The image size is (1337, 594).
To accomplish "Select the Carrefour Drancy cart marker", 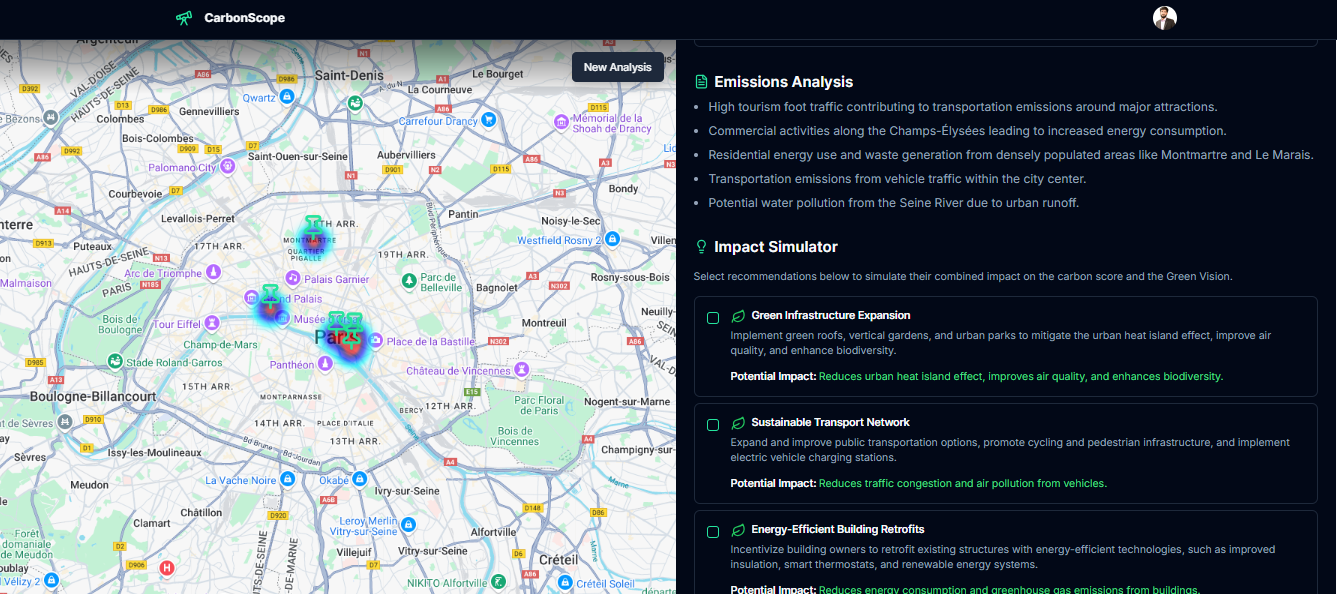I will tap(489, 119).
